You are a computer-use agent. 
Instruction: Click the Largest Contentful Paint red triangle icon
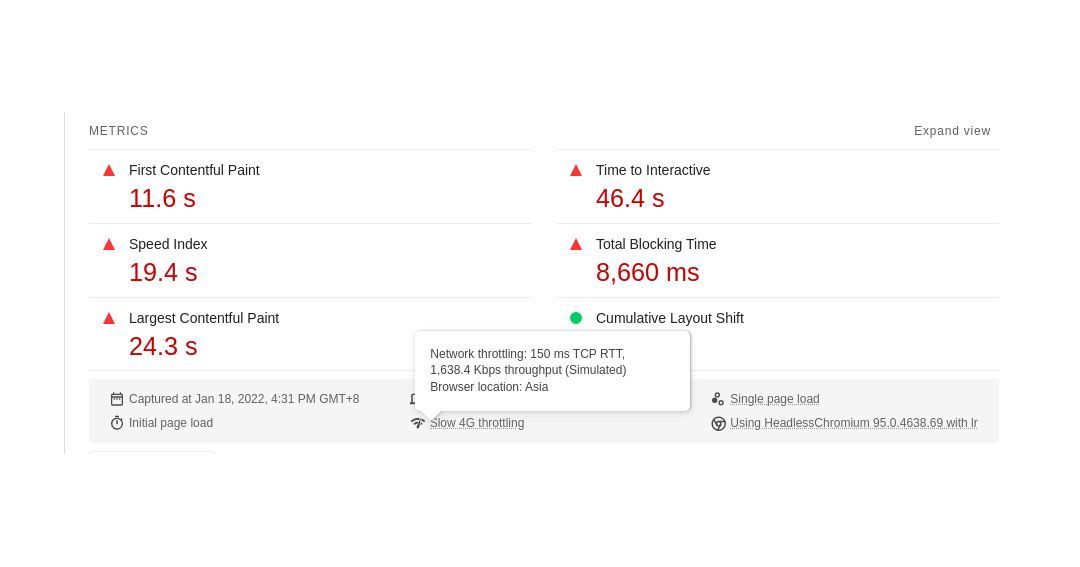point(109,318)
